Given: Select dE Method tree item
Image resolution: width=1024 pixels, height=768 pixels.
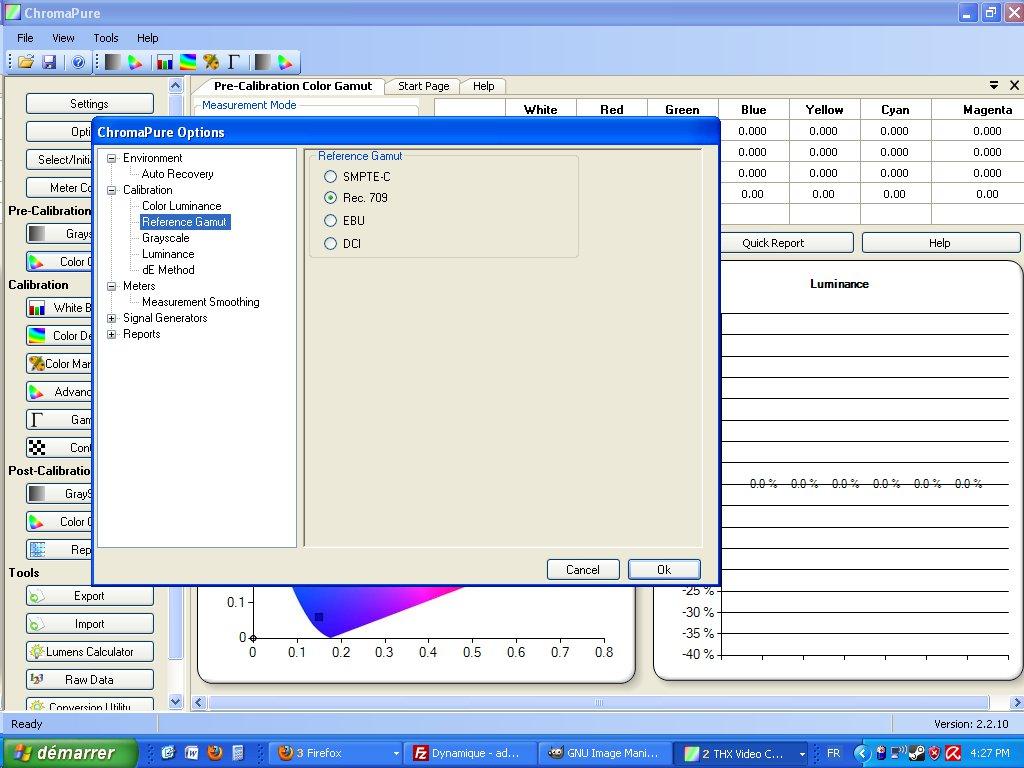Looking at the screenshot, I should (168, 270).
